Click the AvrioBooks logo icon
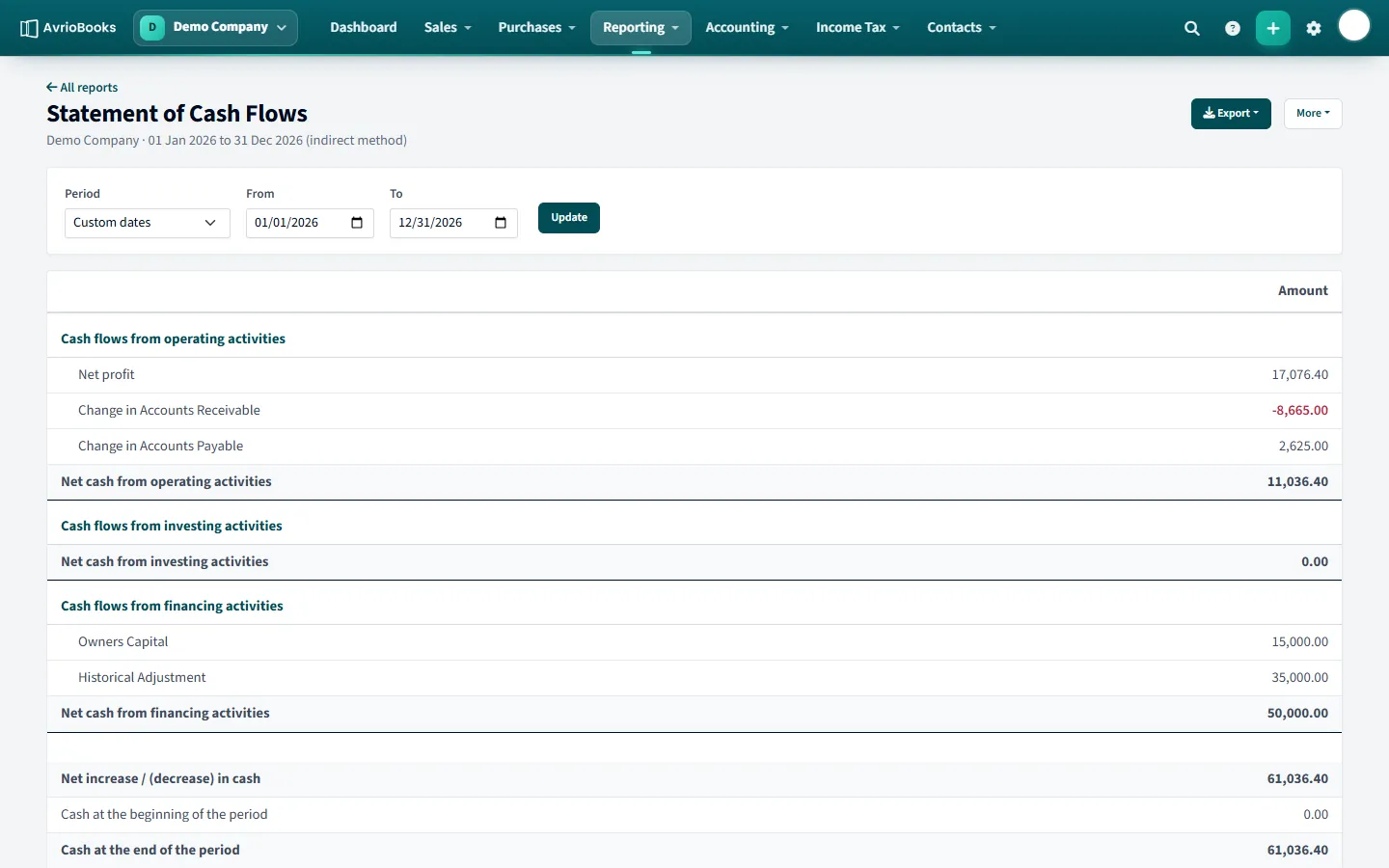This screenshot has height=868, width=1389. coord(29,28)
